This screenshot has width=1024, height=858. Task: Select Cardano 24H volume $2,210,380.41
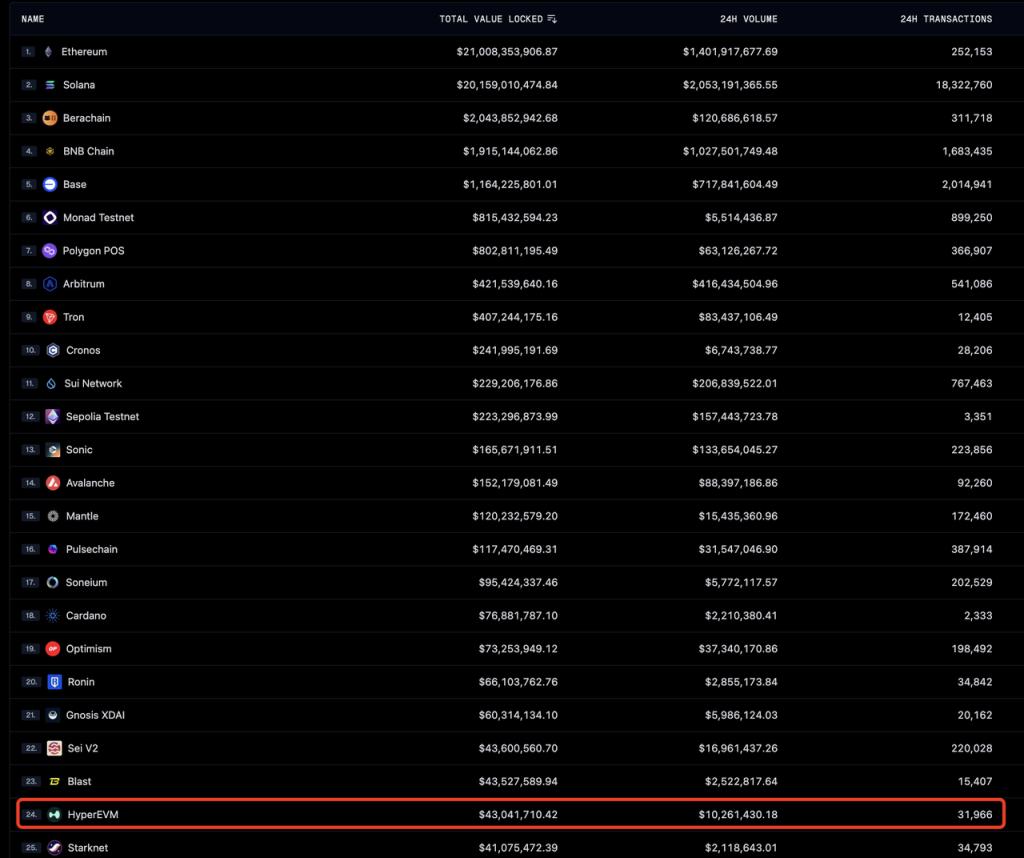click(x=741, y=616)
